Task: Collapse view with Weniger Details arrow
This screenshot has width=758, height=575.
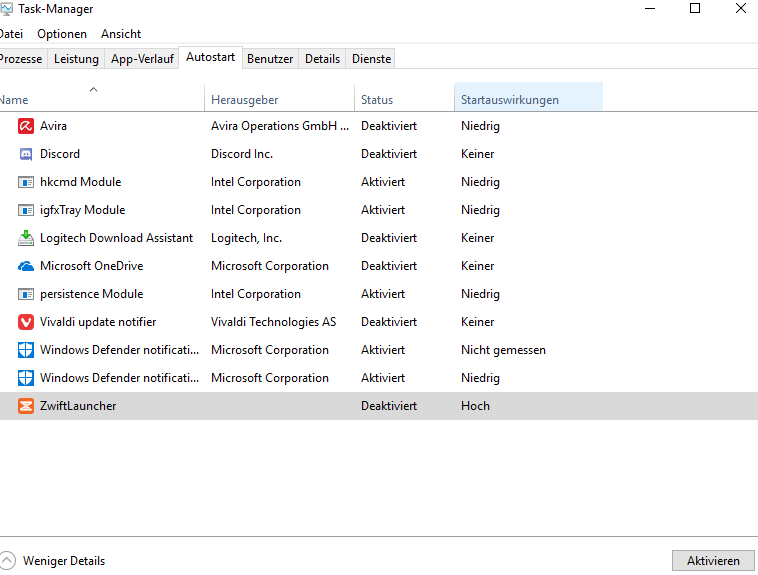Action: coord(8,561)
